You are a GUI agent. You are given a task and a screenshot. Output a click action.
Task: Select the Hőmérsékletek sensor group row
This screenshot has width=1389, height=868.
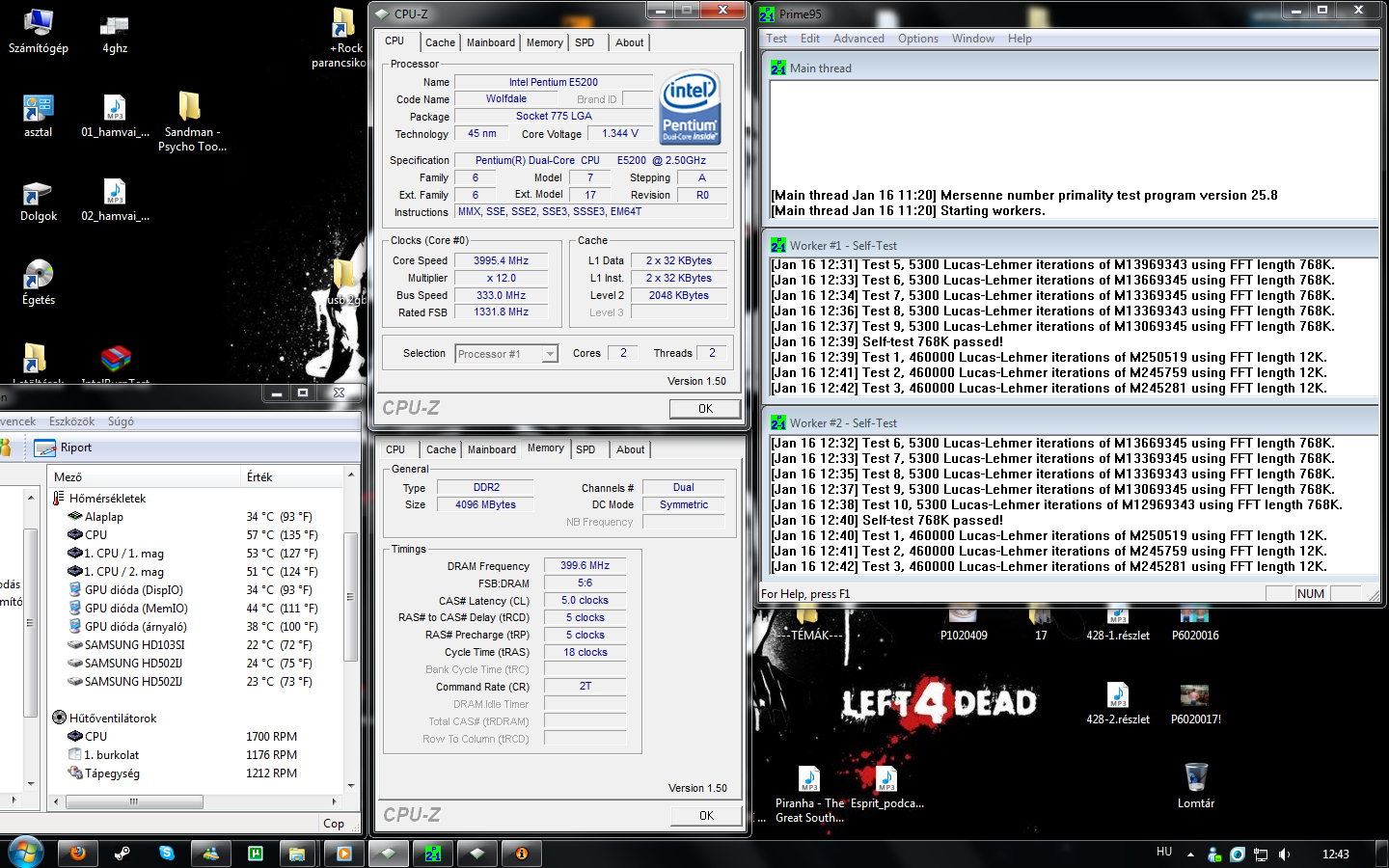click(107, 499)
